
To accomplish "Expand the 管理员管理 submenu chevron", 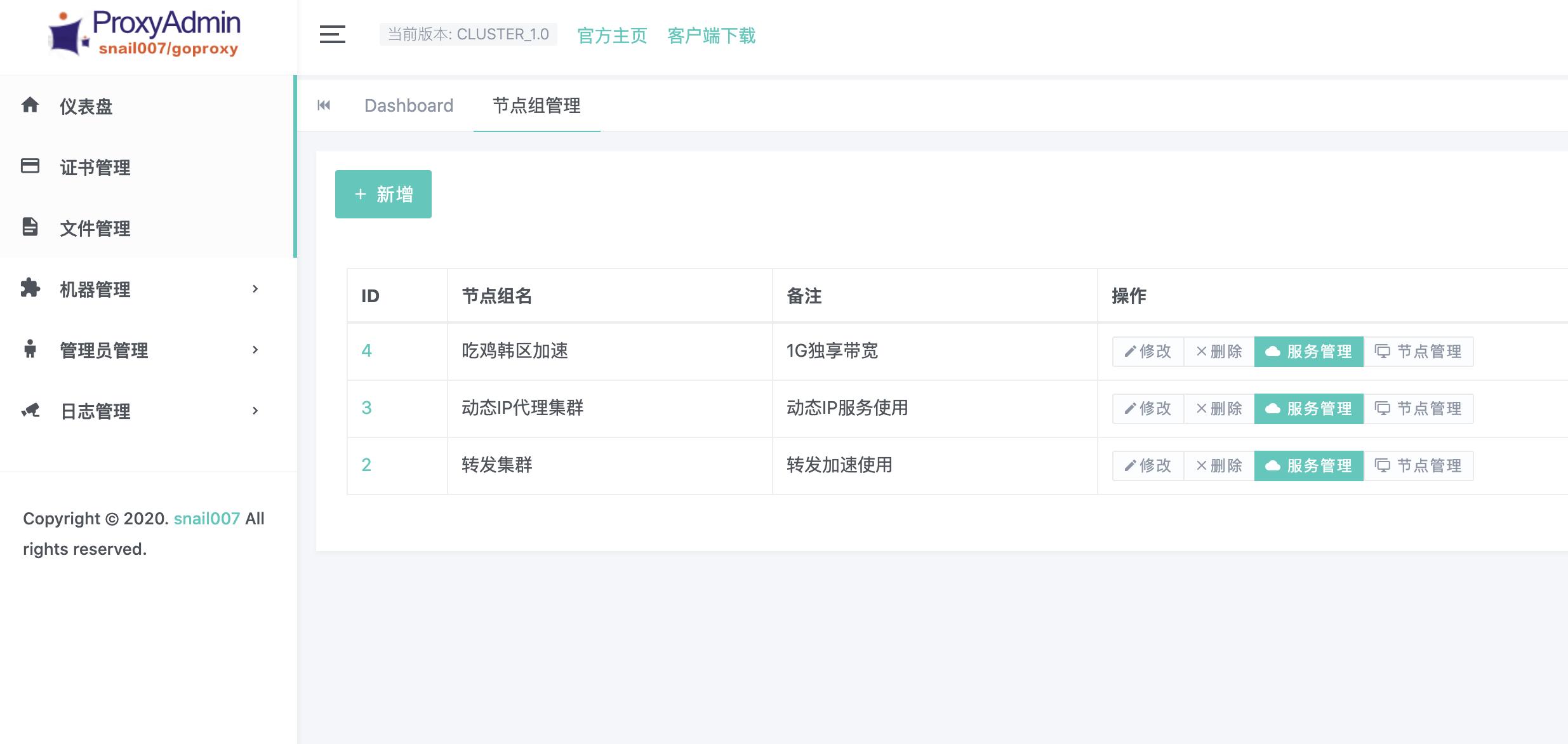I will click(x=255, y=350).
